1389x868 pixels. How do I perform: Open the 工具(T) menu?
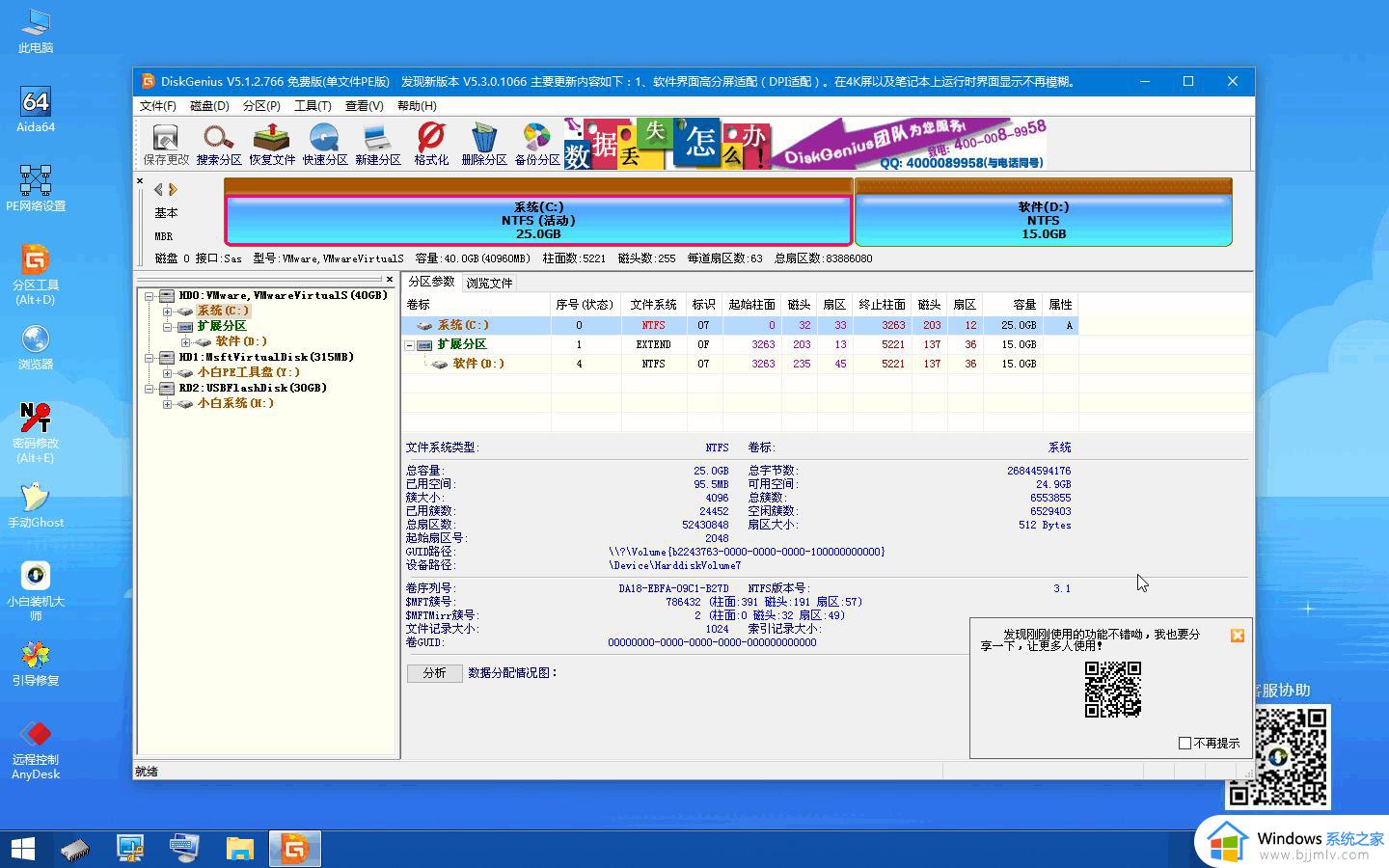tap(313, 106)
